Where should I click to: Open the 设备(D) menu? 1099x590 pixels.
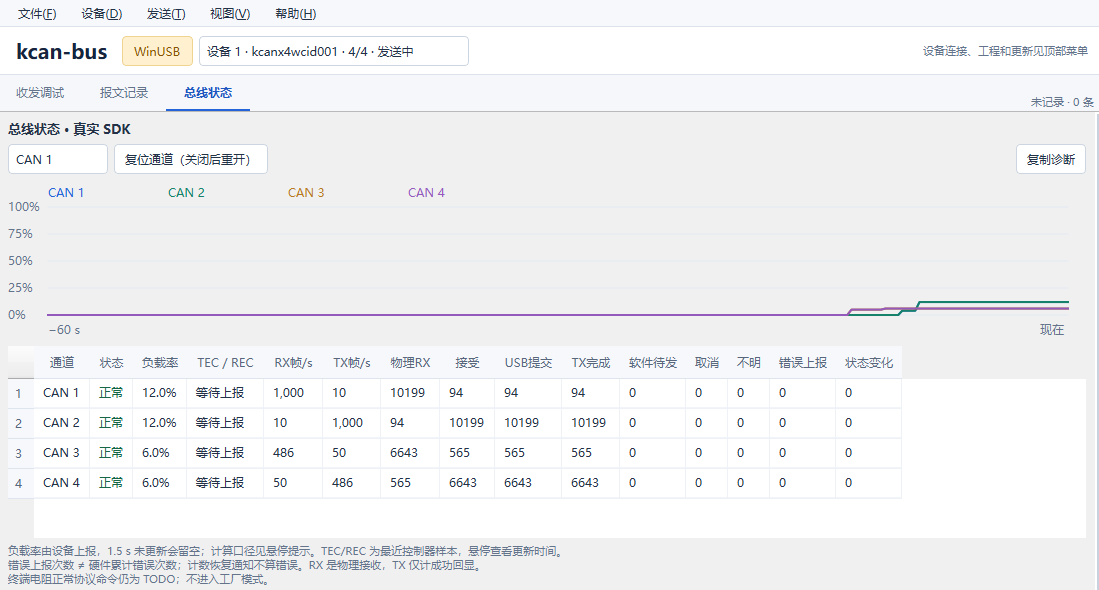102,13
